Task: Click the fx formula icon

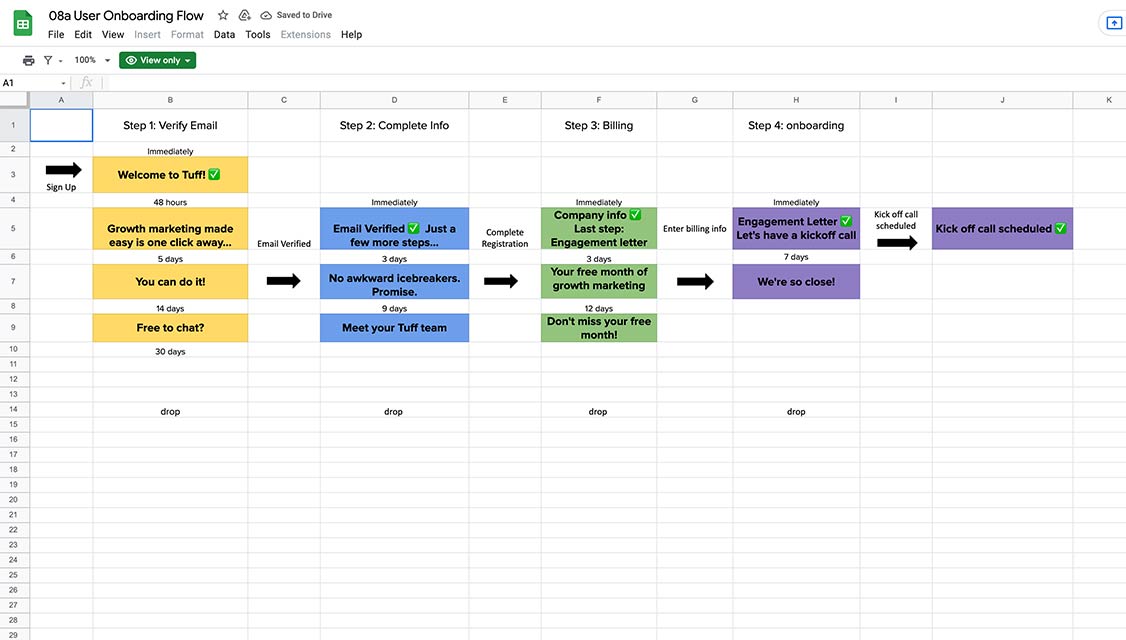Action: pos(86,83)
